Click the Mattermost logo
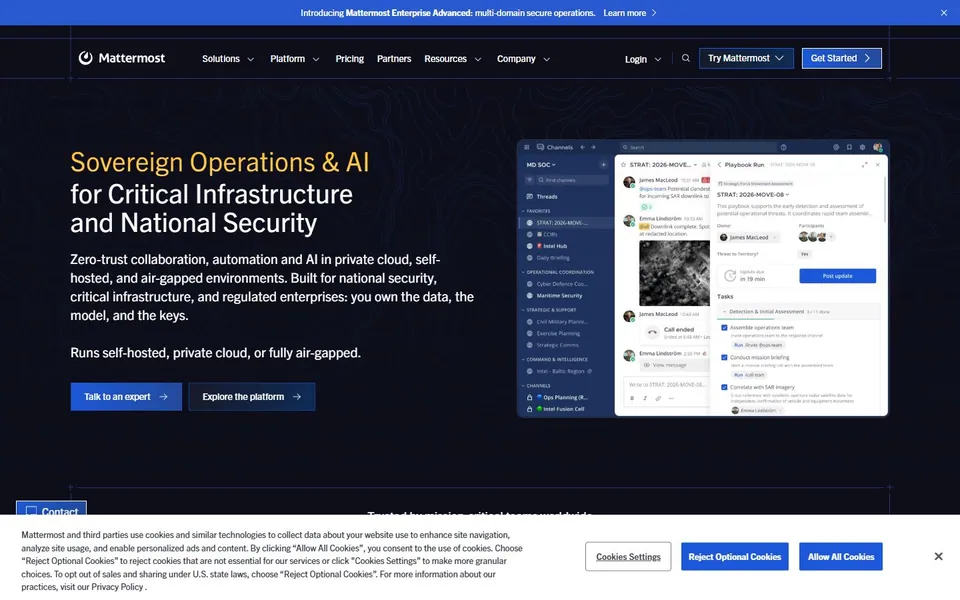The height and width of the screenshot is (600, 960). pyautogui.click(x=122, y=58)
